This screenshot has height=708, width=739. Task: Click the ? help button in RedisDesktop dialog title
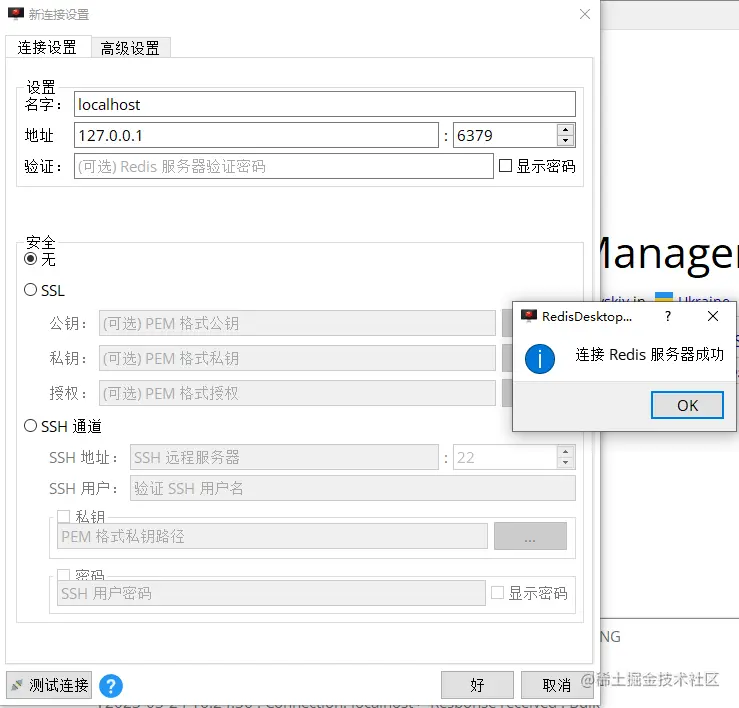667,316
